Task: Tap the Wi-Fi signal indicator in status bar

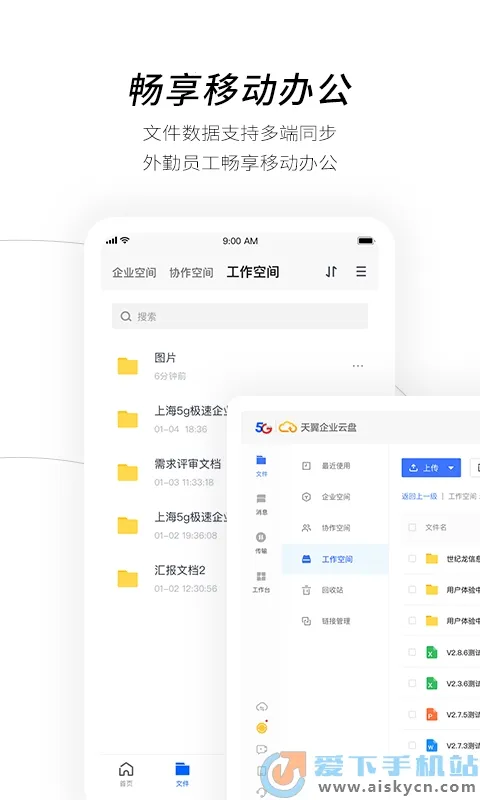Action: 125,240
